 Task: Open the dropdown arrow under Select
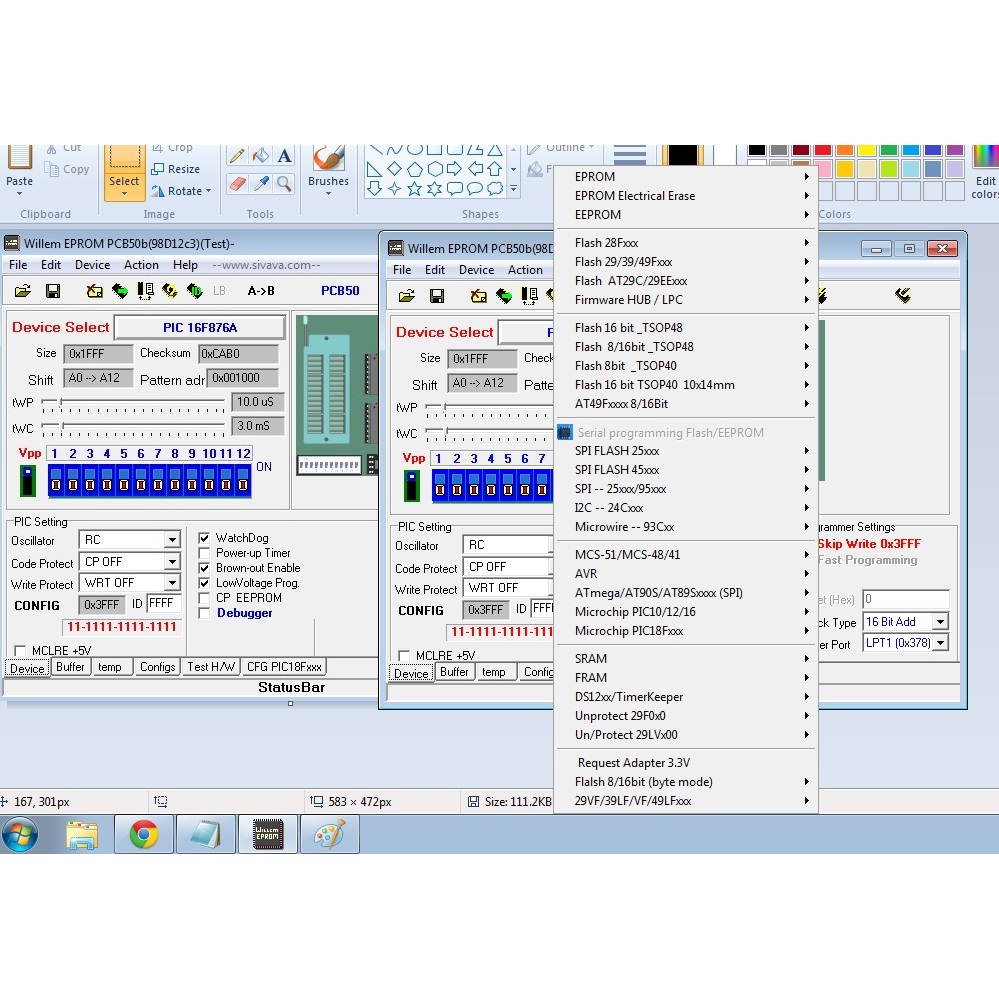click(x=124, y=194)
